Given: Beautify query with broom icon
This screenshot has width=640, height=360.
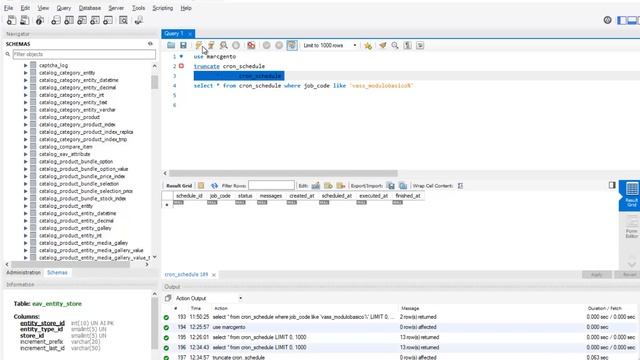Looking at the screenshot, I should pyautogui.click(x=382, y=45).
